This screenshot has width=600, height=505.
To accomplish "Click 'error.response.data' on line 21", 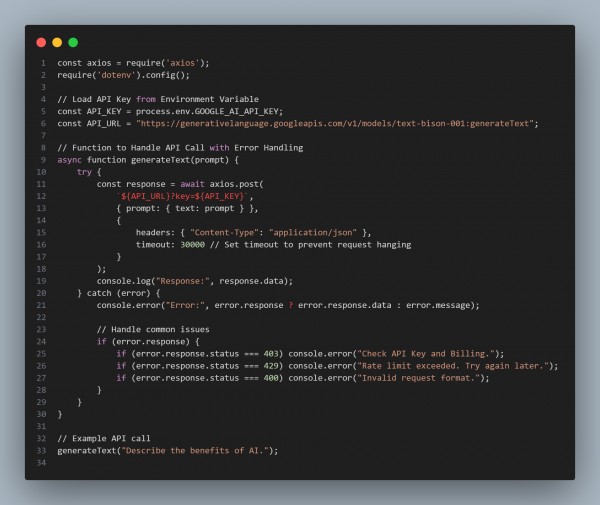I will [x=345, y=305].
